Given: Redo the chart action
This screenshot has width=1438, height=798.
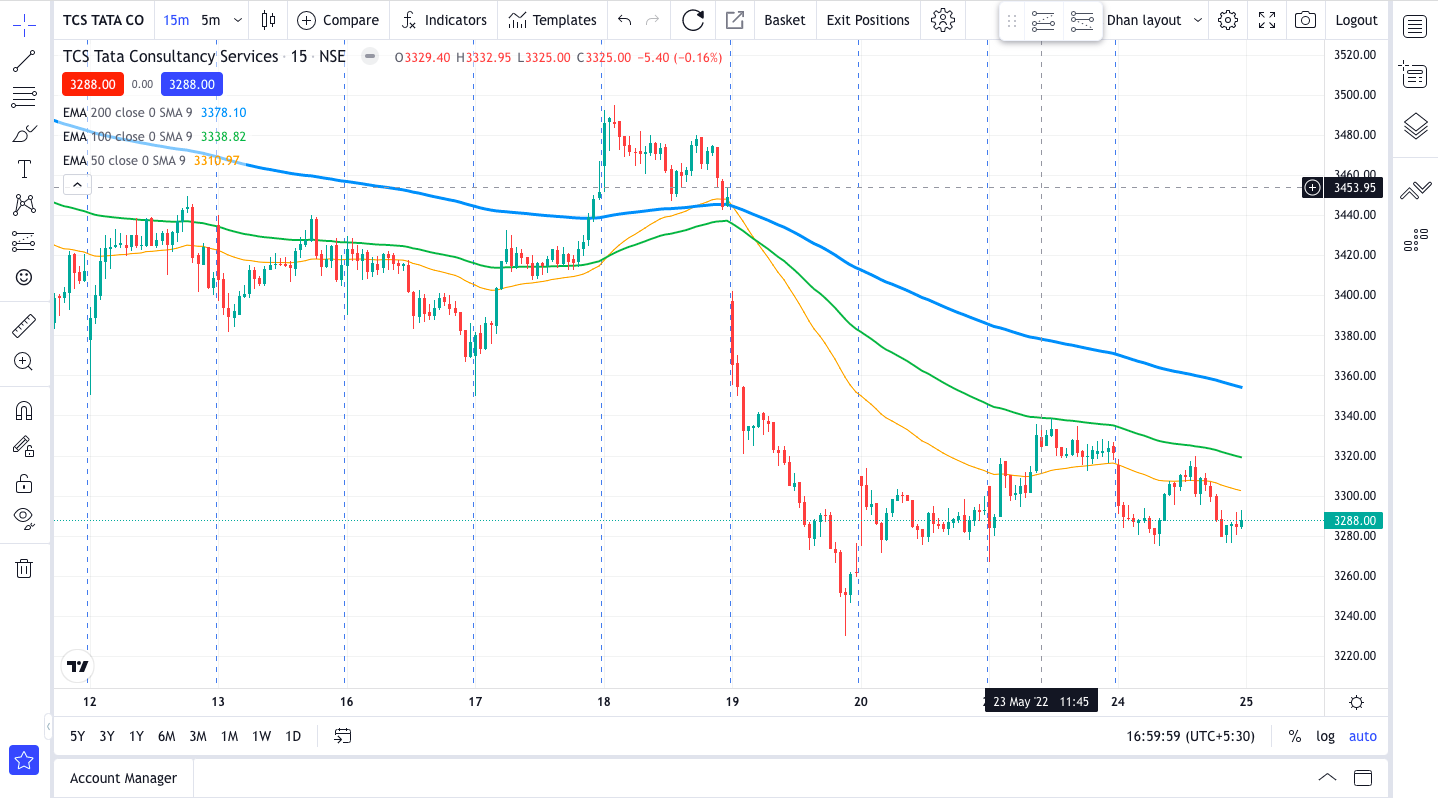Looking at the screenshot, I should coord(653,20).
